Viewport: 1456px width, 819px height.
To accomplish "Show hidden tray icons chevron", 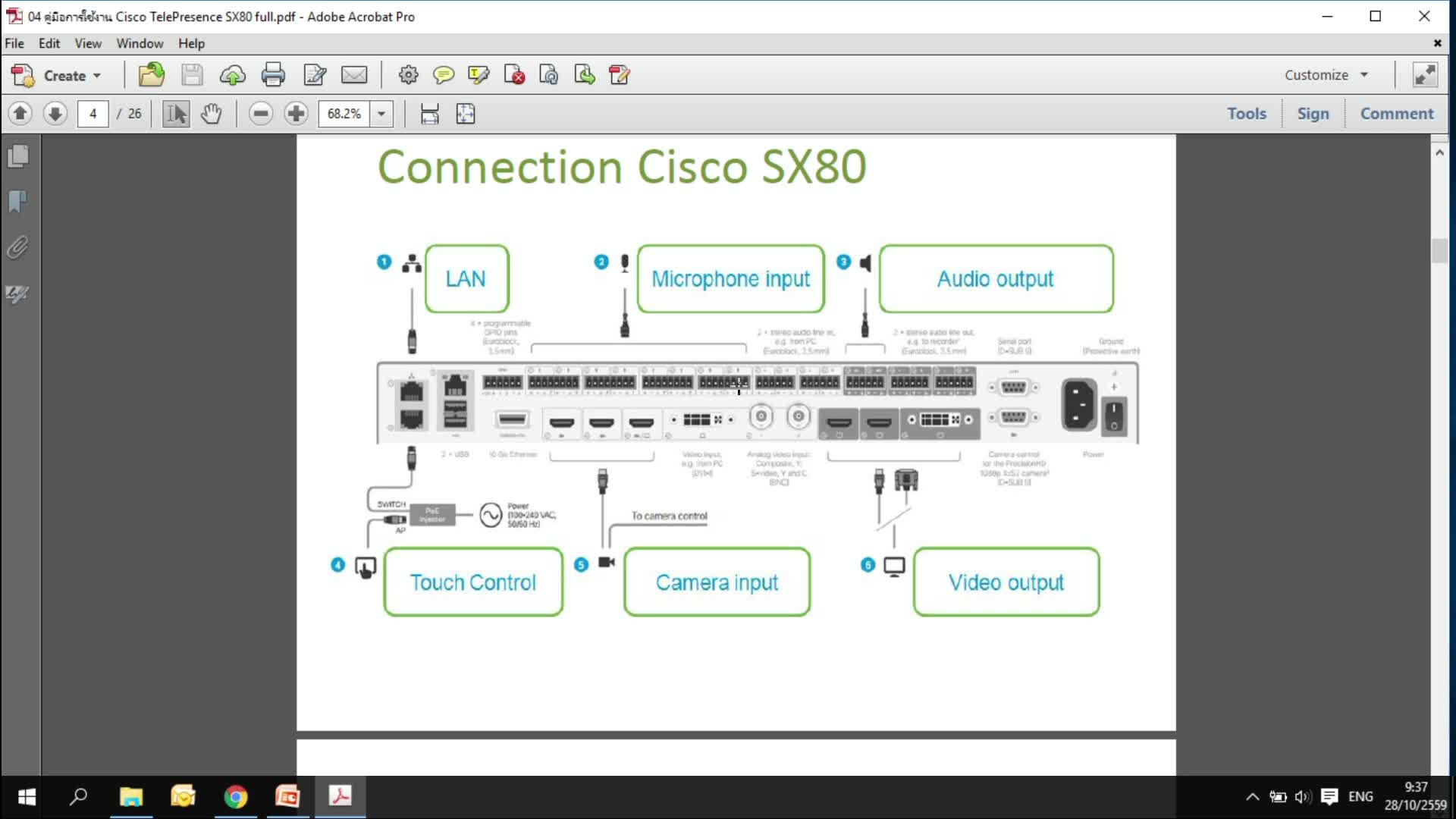I will point(1253,797).
